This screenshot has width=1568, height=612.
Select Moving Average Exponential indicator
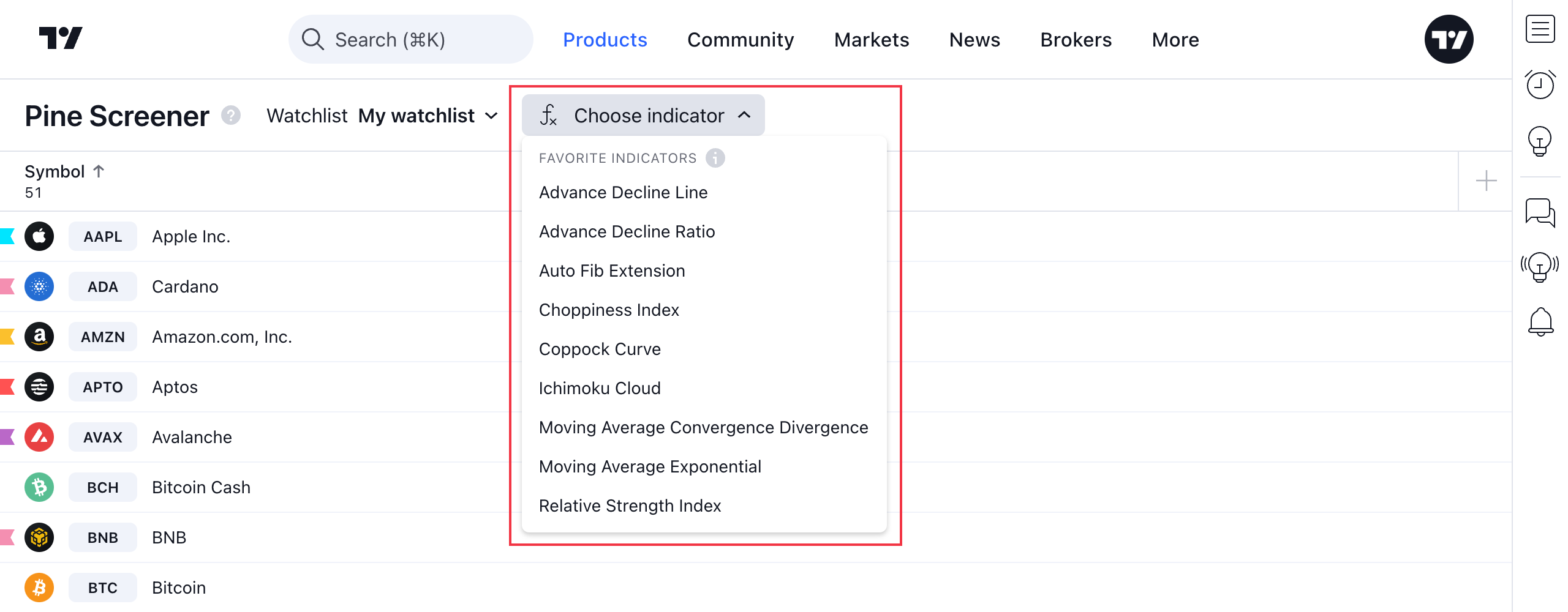pos(704,466)
